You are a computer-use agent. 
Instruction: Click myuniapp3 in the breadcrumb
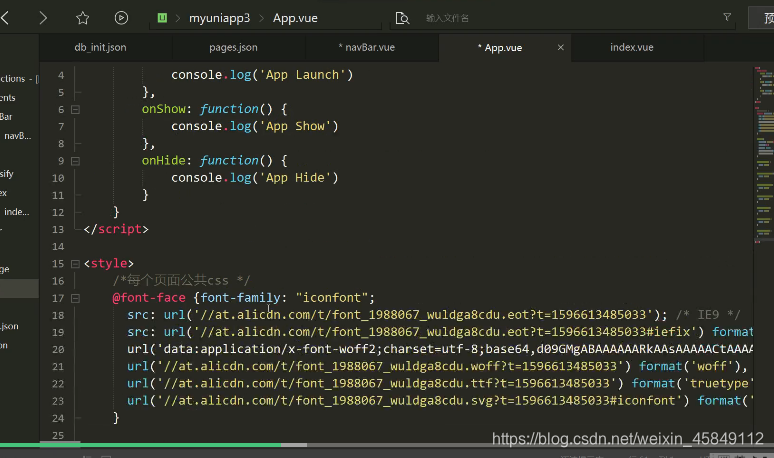coord(219,18)
